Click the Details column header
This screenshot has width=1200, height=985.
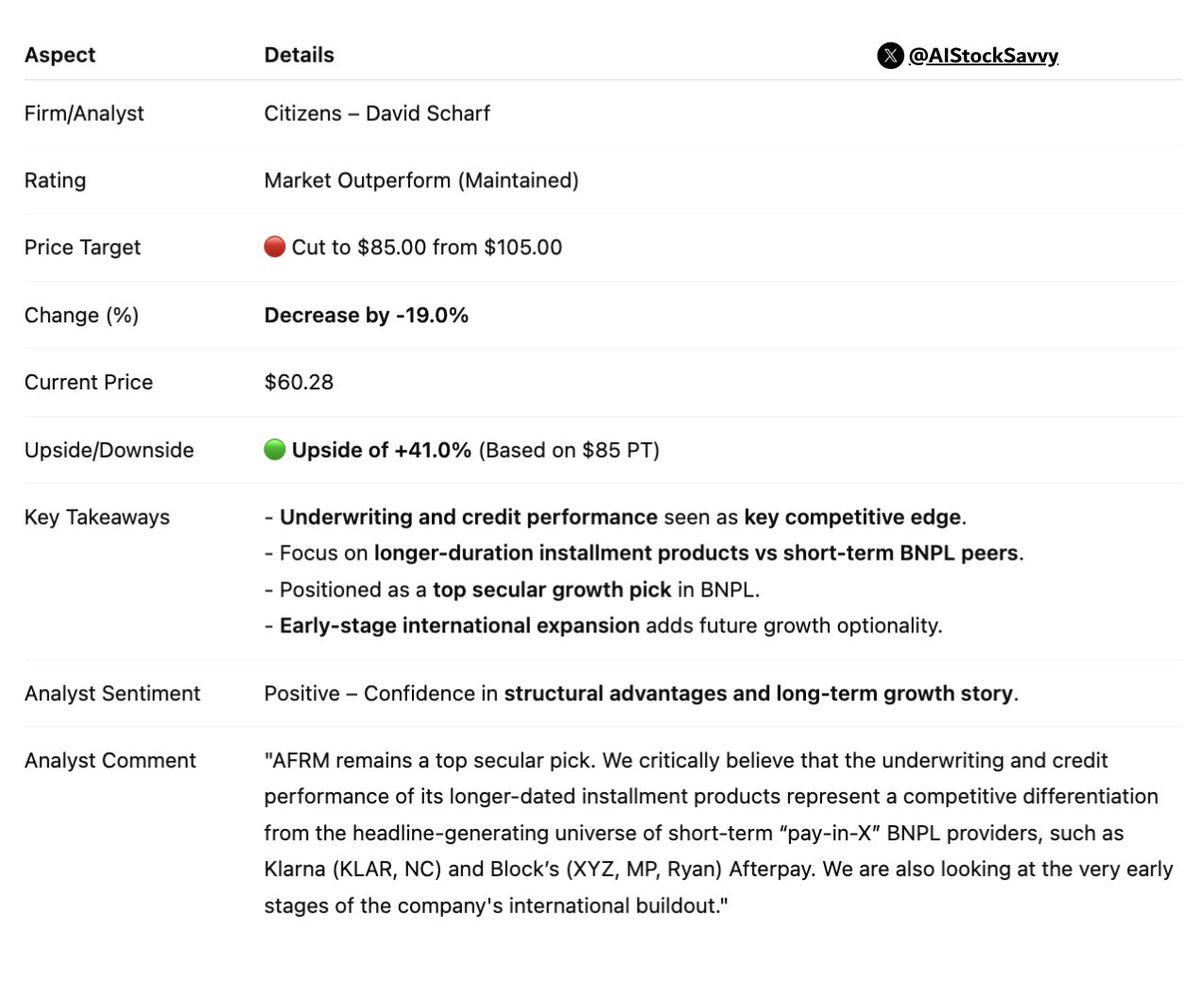click(299, 55)
